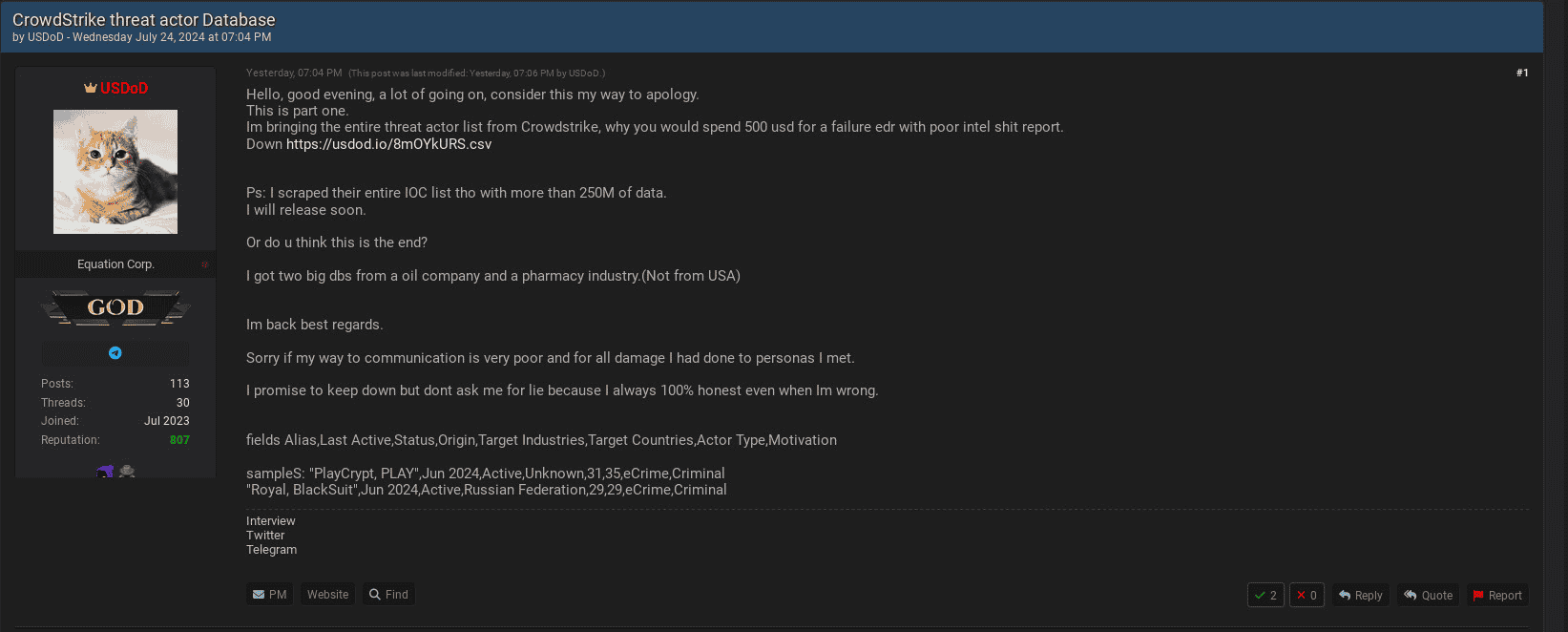Open the Telegram signature link
Image resolution: width=1568 pixels, height=632 pixels.
click(271, 550)
